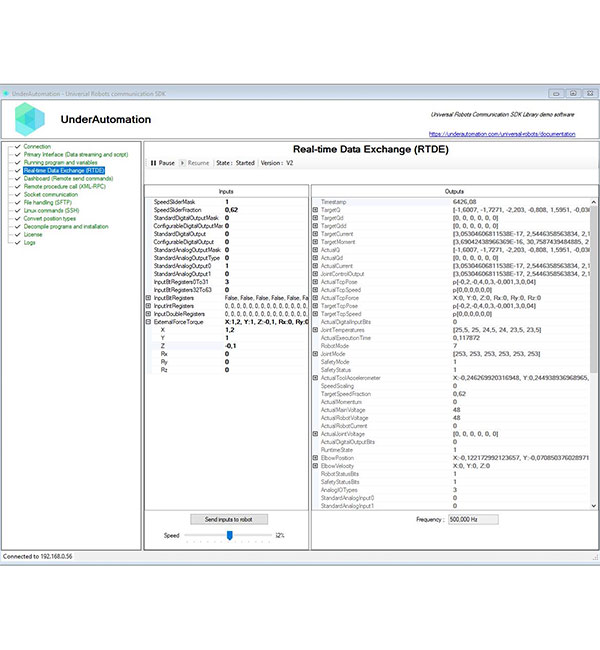Click the StandardDigitalOutputMask row
Viewport: 600px width, 650px height.
[x=227, y=218]
